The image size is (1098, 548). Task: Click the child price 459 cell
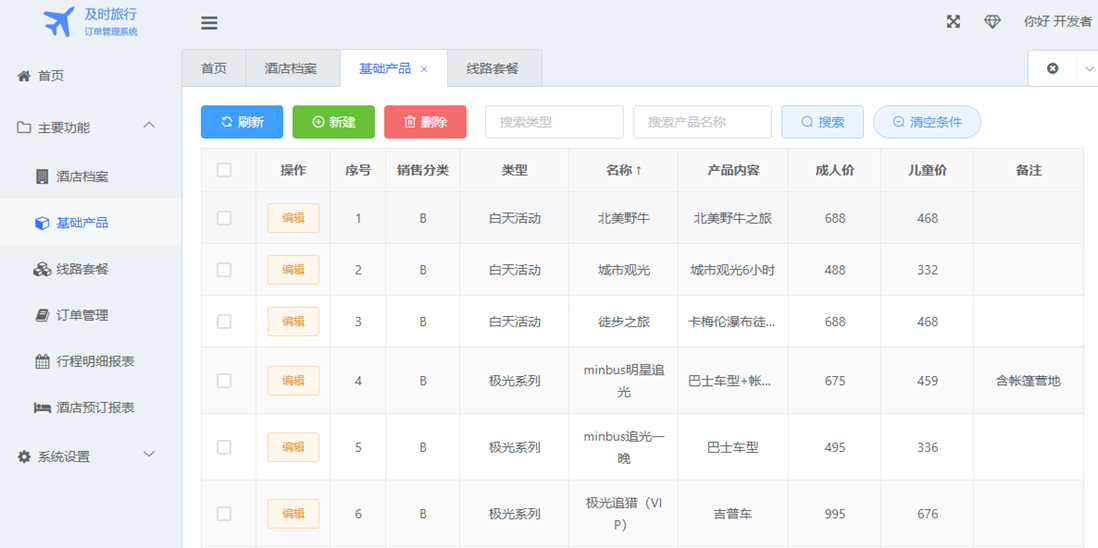point(927,381)
